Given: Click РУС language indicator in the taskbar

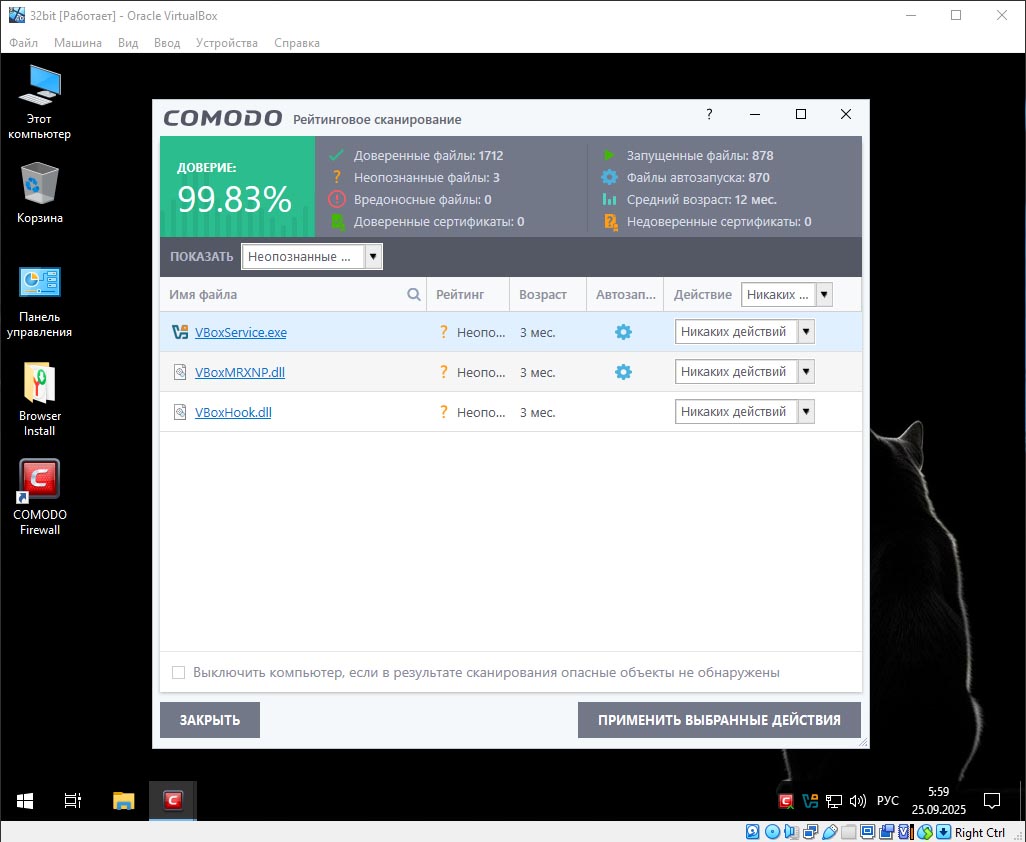Looking at the screenshot, I should 887,800.
